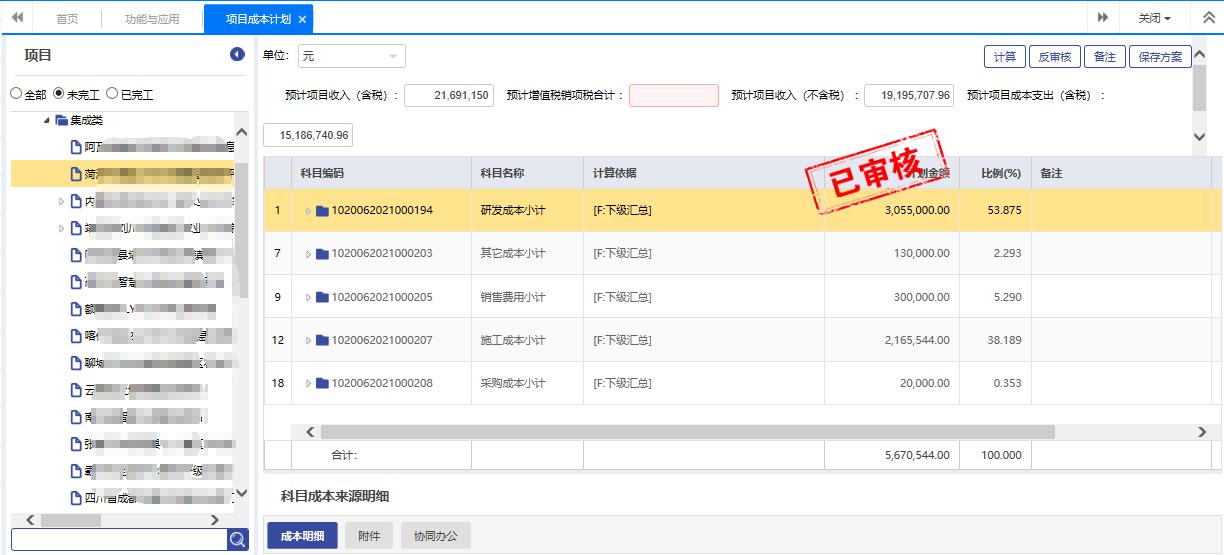The height and width of the screenshot is (555, 1224).
Task: Select the 已完工 radio button
Action: coord(112,94)
